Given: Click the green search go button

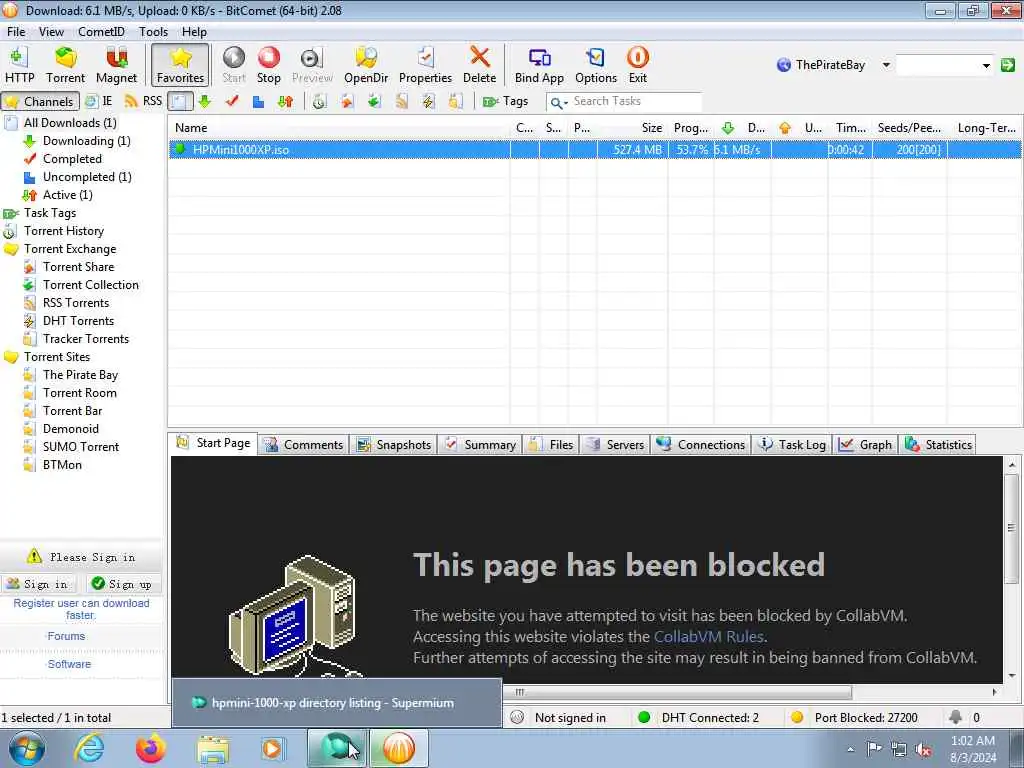Looking at the screenshot, I should pos(1008,65).
